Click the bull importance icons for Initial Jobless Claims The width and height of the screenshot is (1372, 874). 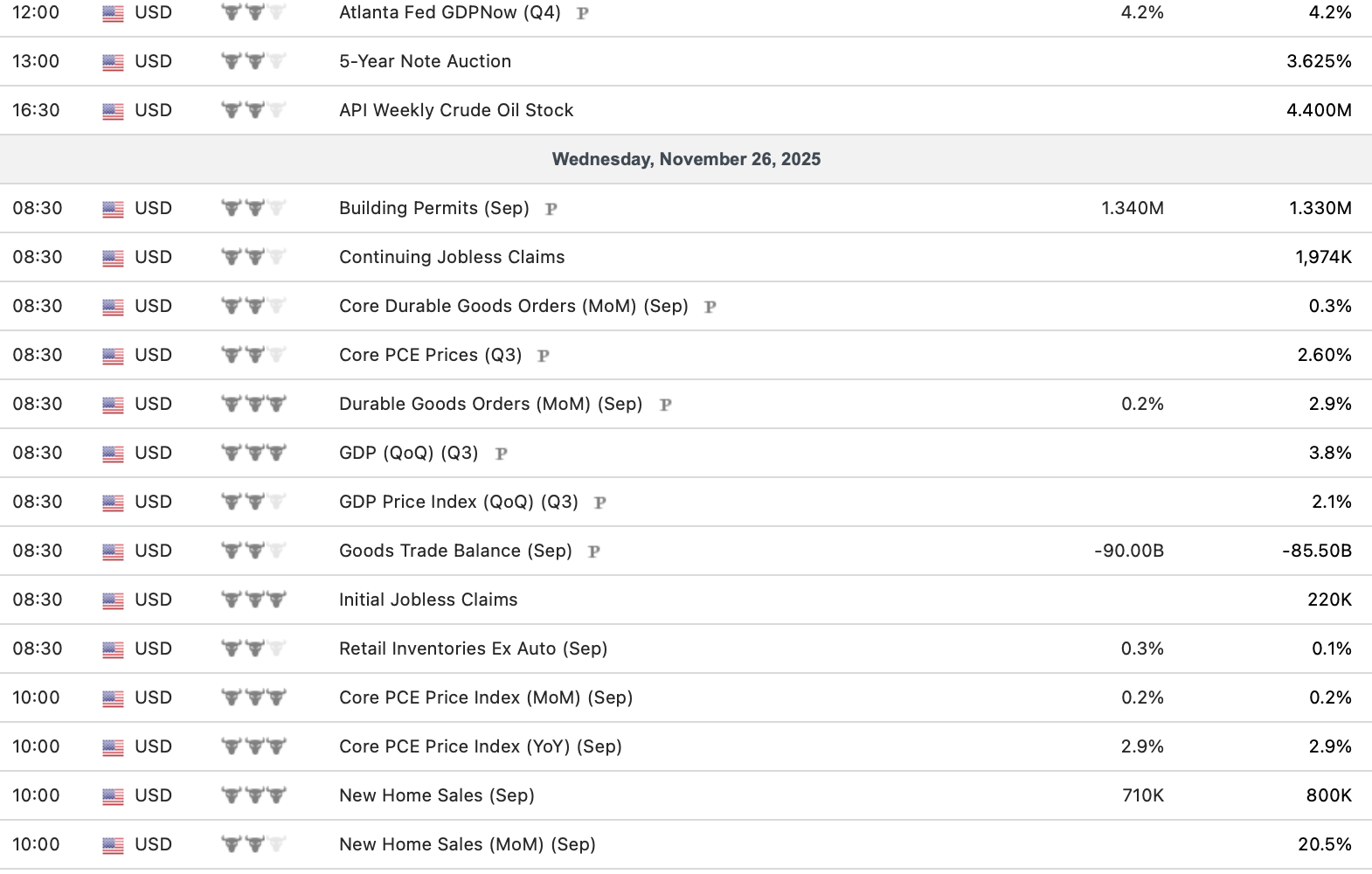tap(253, 600)
